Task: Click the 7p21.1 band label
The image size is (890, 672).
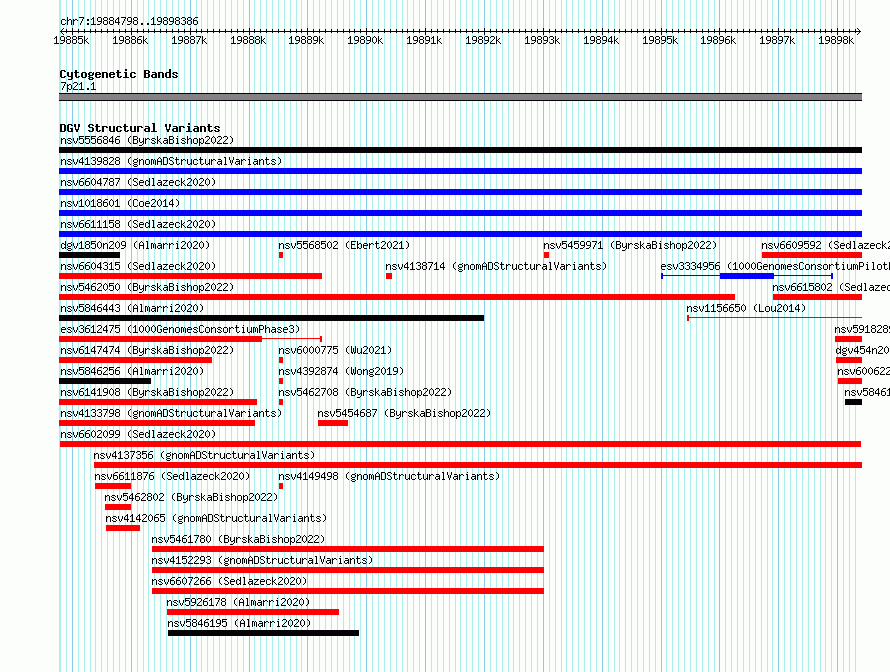Action: [x=78, y=86]
